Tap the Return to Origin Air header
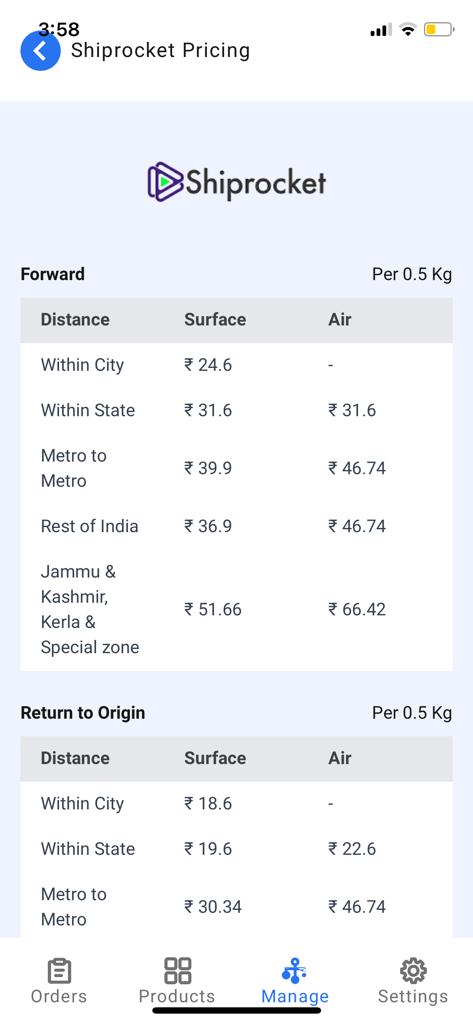 click(340, 758)
